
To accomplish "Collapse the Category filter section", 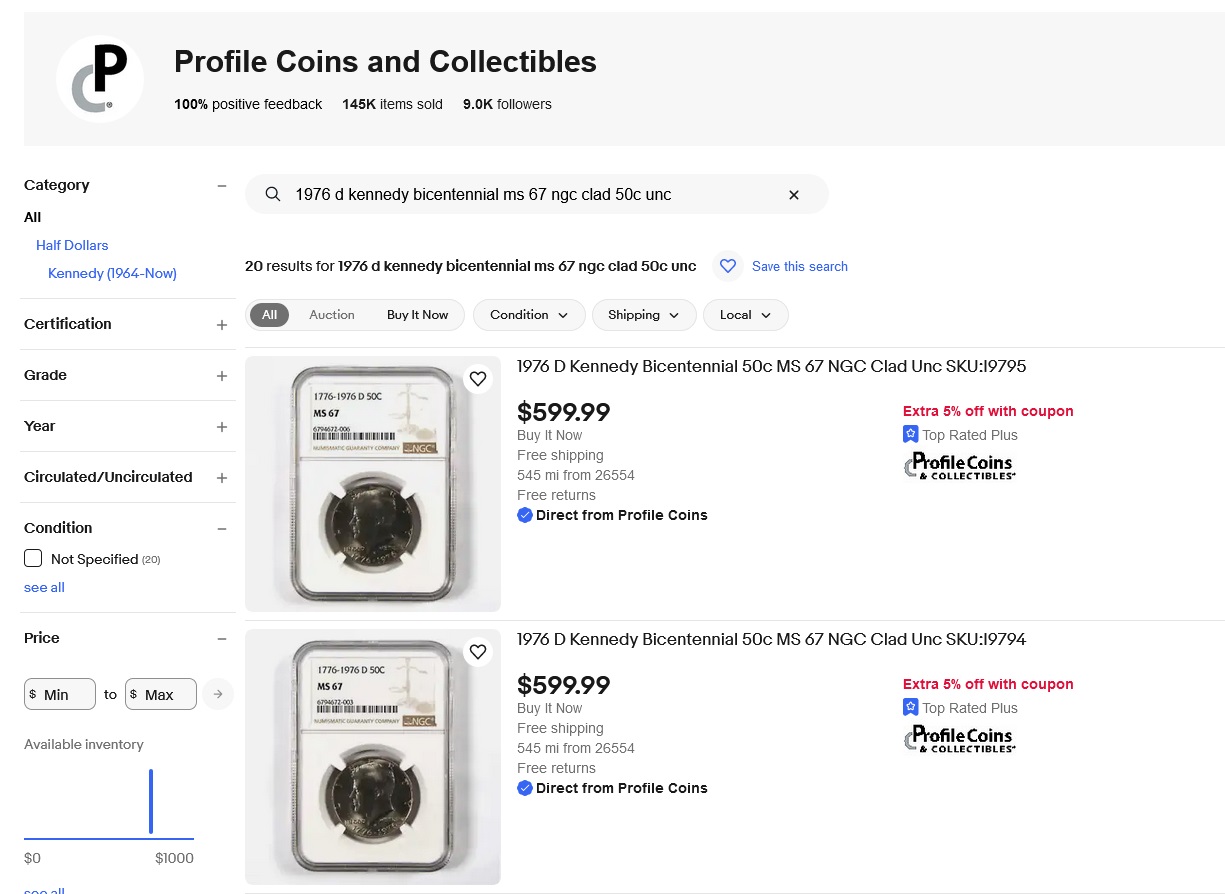I will [222, 186].
